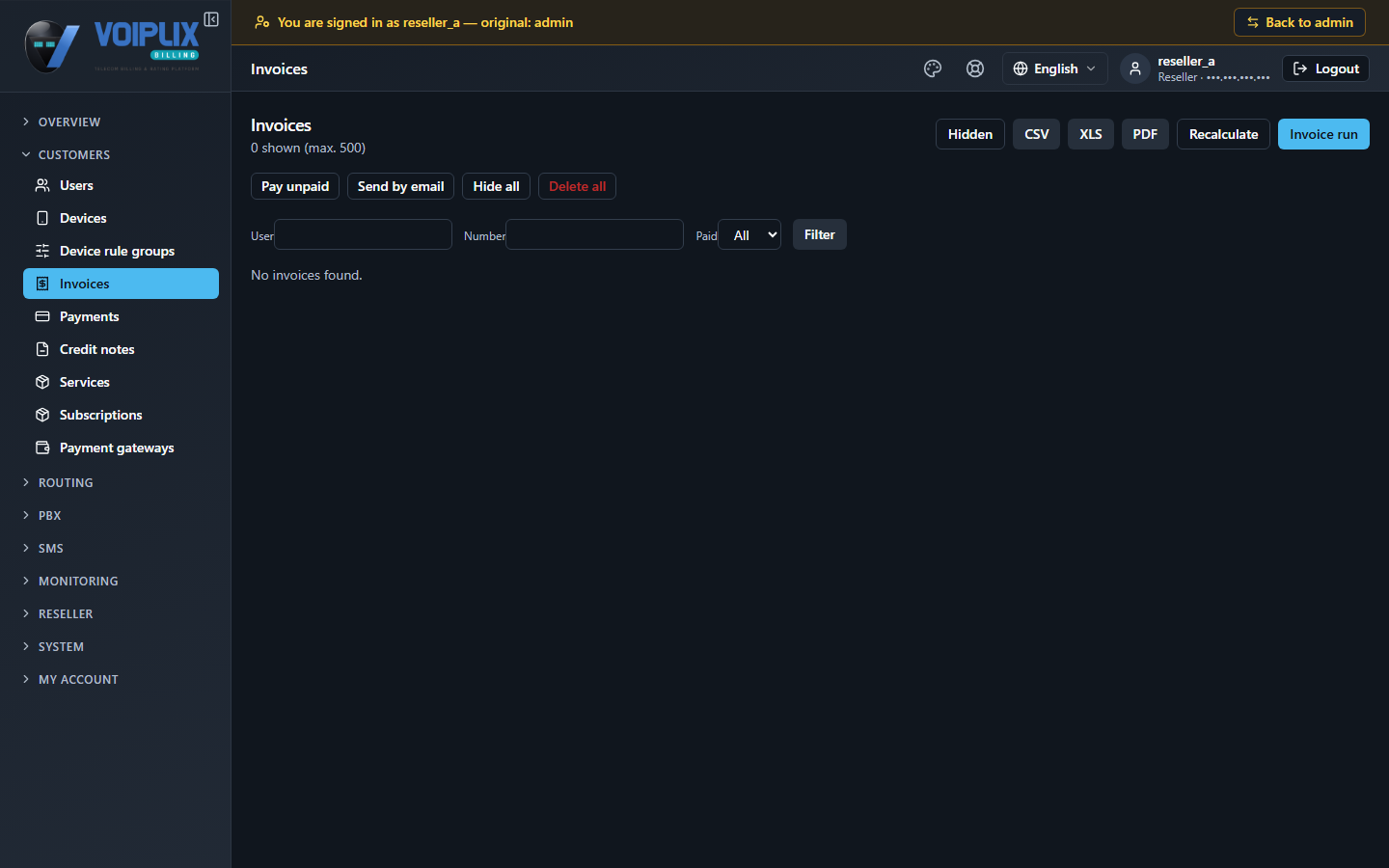Click Hide all button
The image size is (1389, 868).
click(x=496, y=186)
